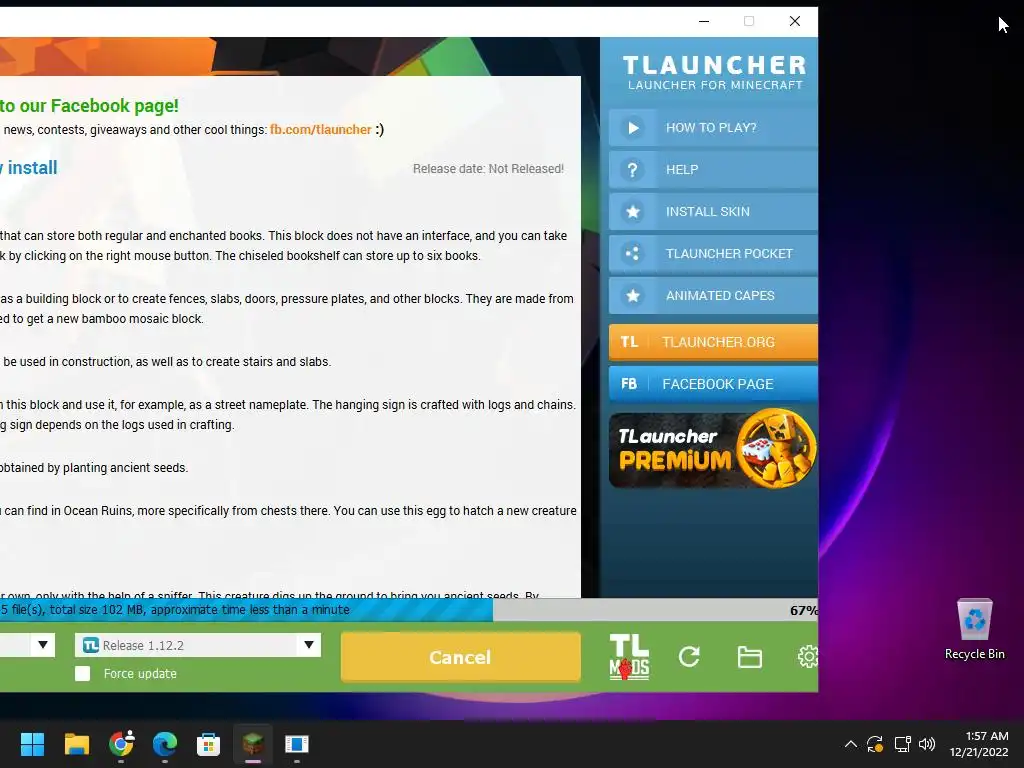Open the TLauncher Premium banner
Viewport: 1024px width, 768px height.
click(x=713, y=449)
